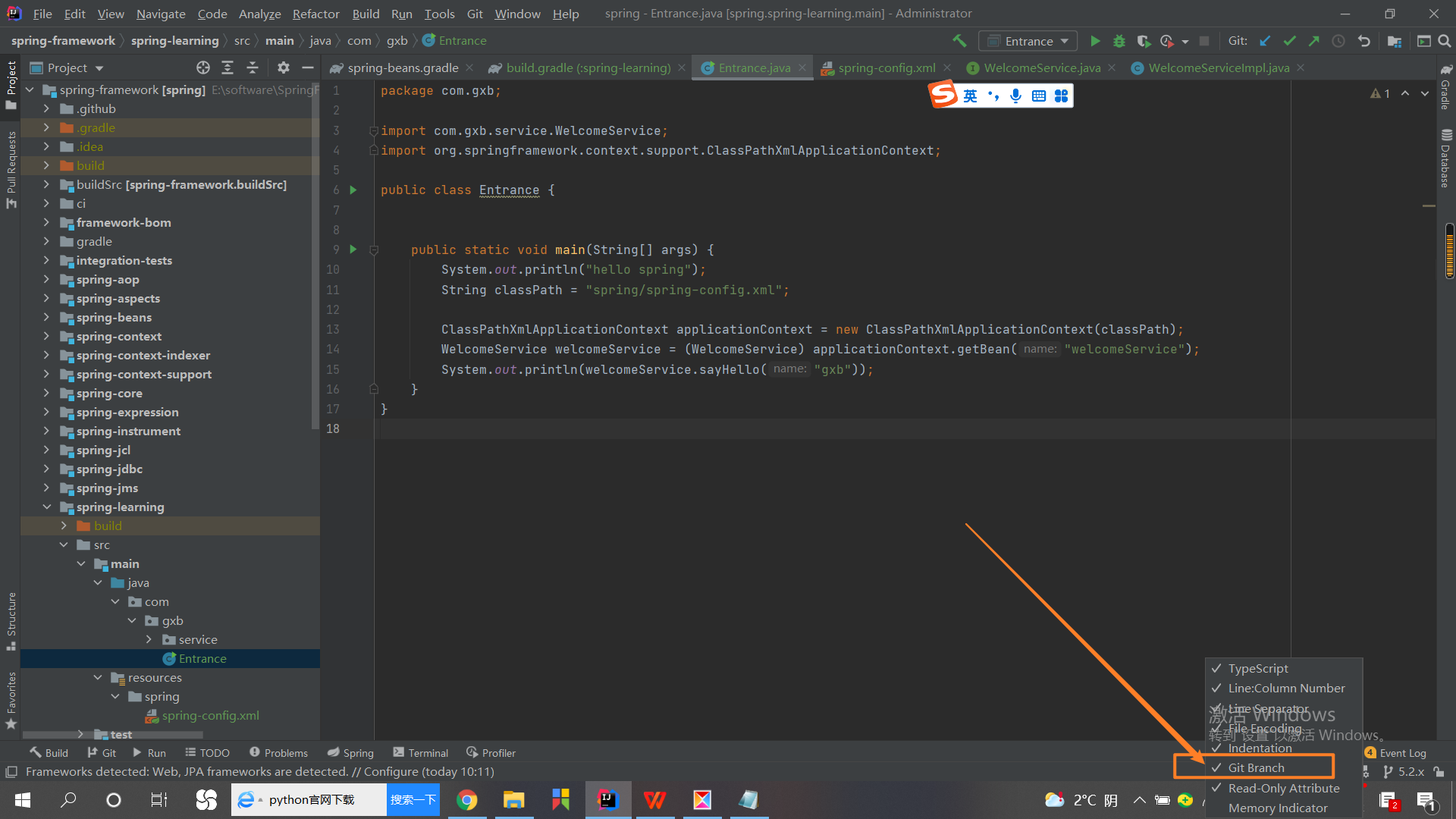Viewport: 1456px width, 819px height.
Task: Click the Windows Start button
Action: [22, 800]
